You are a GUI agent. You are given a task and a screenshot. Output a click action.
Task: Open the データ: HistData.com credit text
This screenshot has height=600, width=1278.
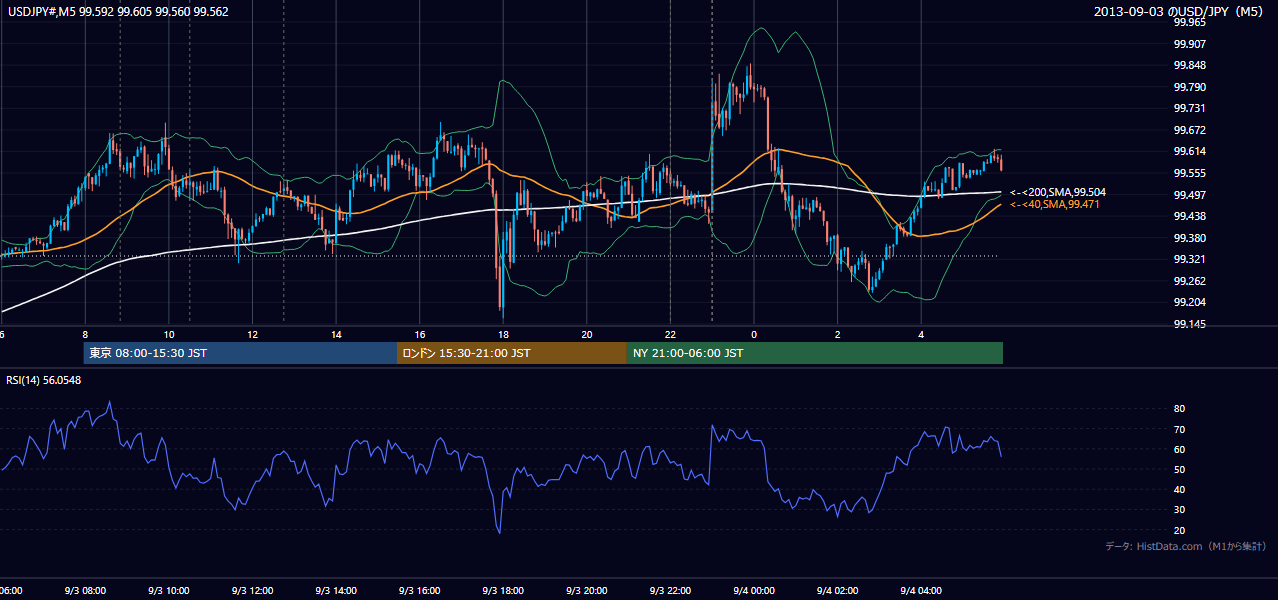(x=1186, y=546)
